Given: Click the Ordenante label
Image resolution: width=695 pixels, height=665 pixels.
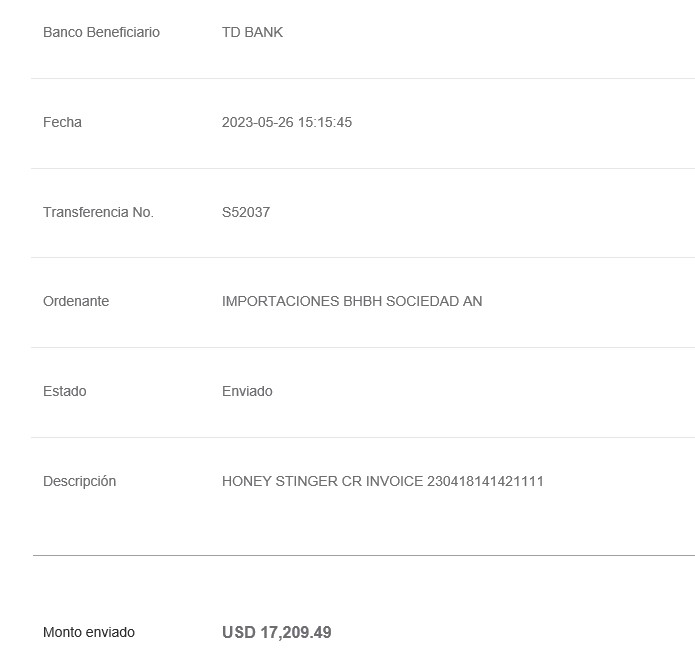Looking at the screenshot, I should 76,301.
